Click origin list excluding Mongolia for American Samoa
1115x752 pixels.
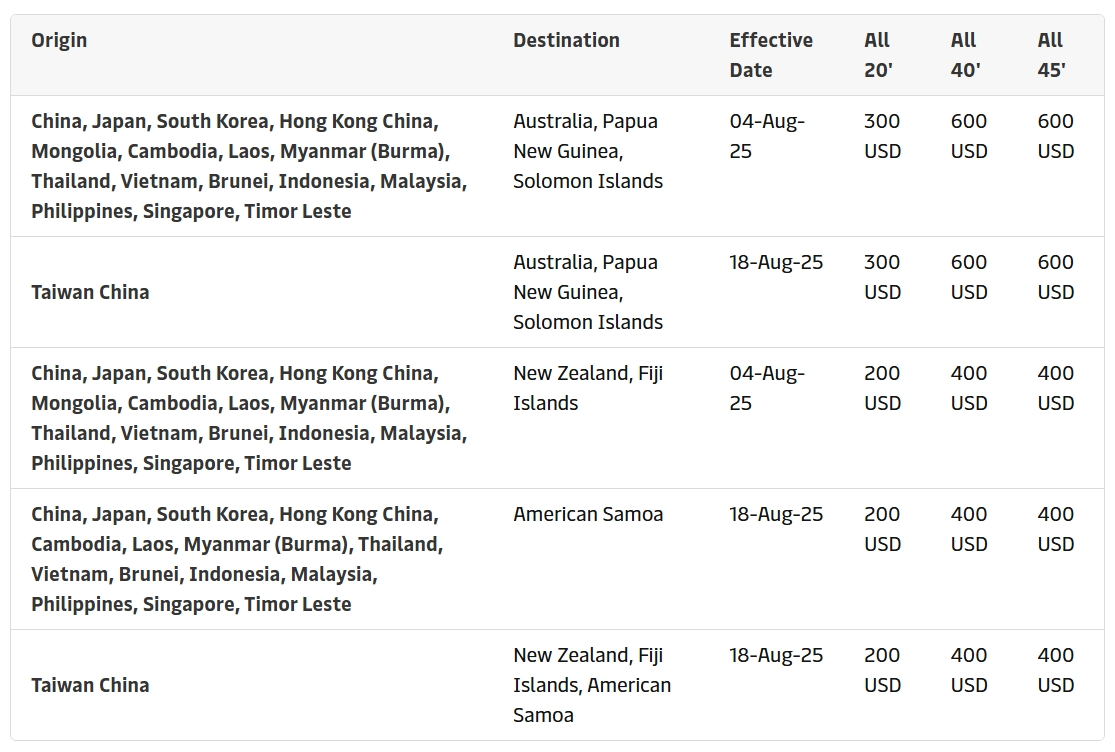(237, 559)
